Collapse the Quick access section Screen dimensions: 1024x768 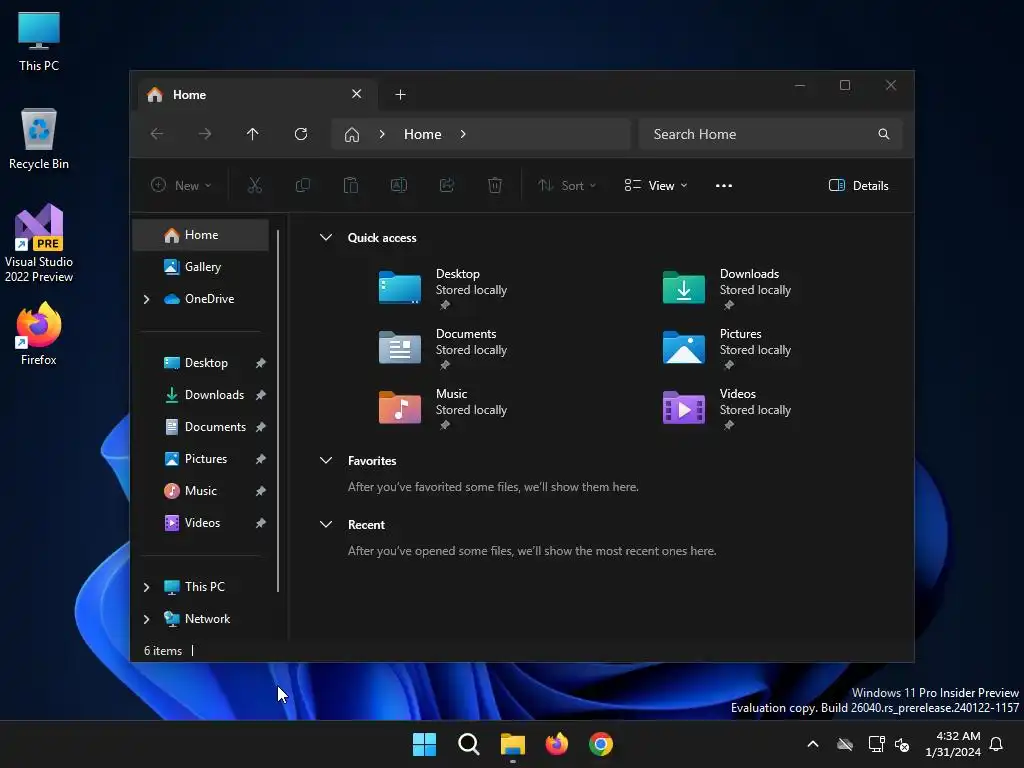coord(326,238)
